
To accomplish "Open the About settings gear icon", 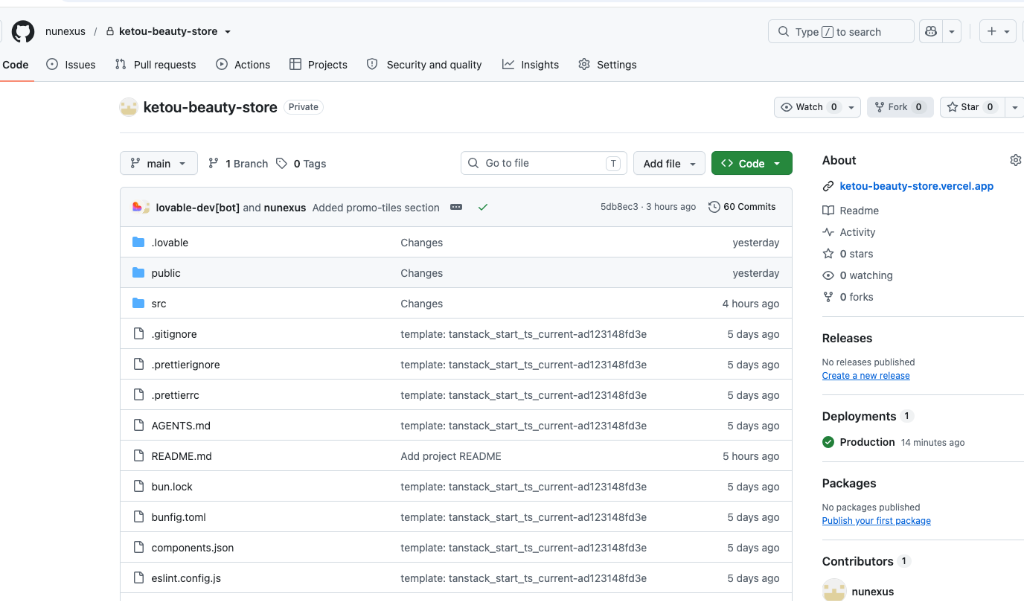I will pos(1015,160).
